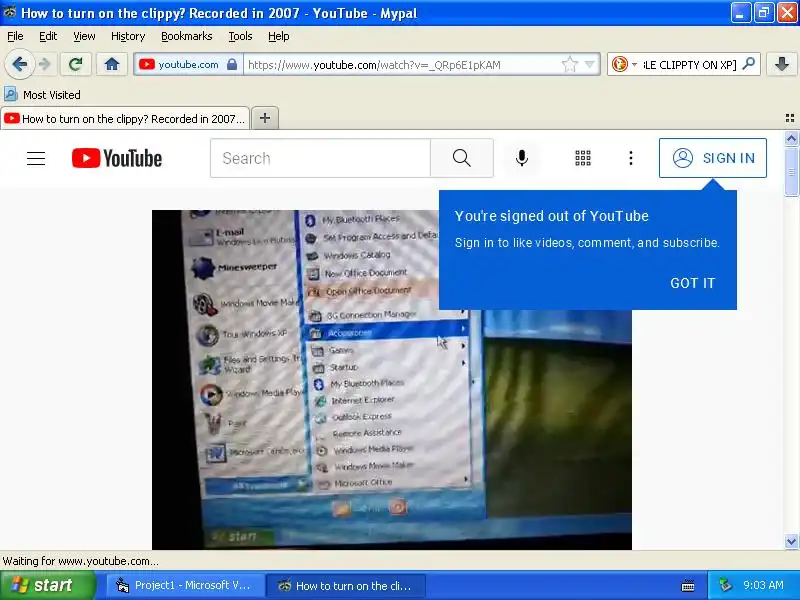This screenshot has width=800, height=600.
Task: Bookmark this page with the star icon
Action: pos(569,64)
